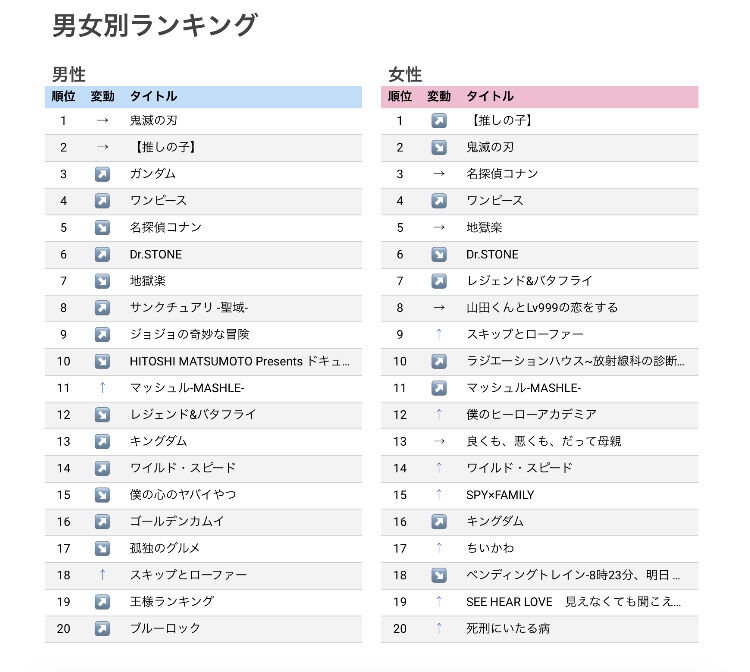The height and width of the screenshot is (672, 750).
Task: Select 山田くんとLv999の恋をする title
Action: click(x=542, y=308)
